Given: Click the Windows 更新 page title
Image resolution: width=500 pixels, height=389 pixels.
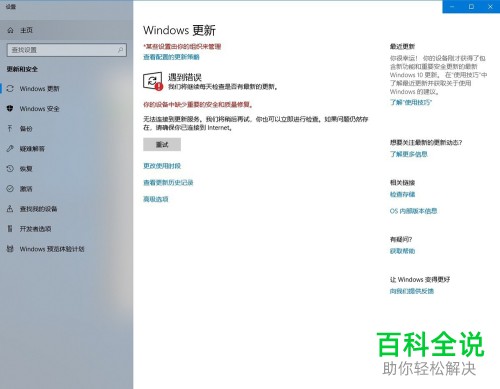Looking at the screenshot, I should (x=179, y=31).
